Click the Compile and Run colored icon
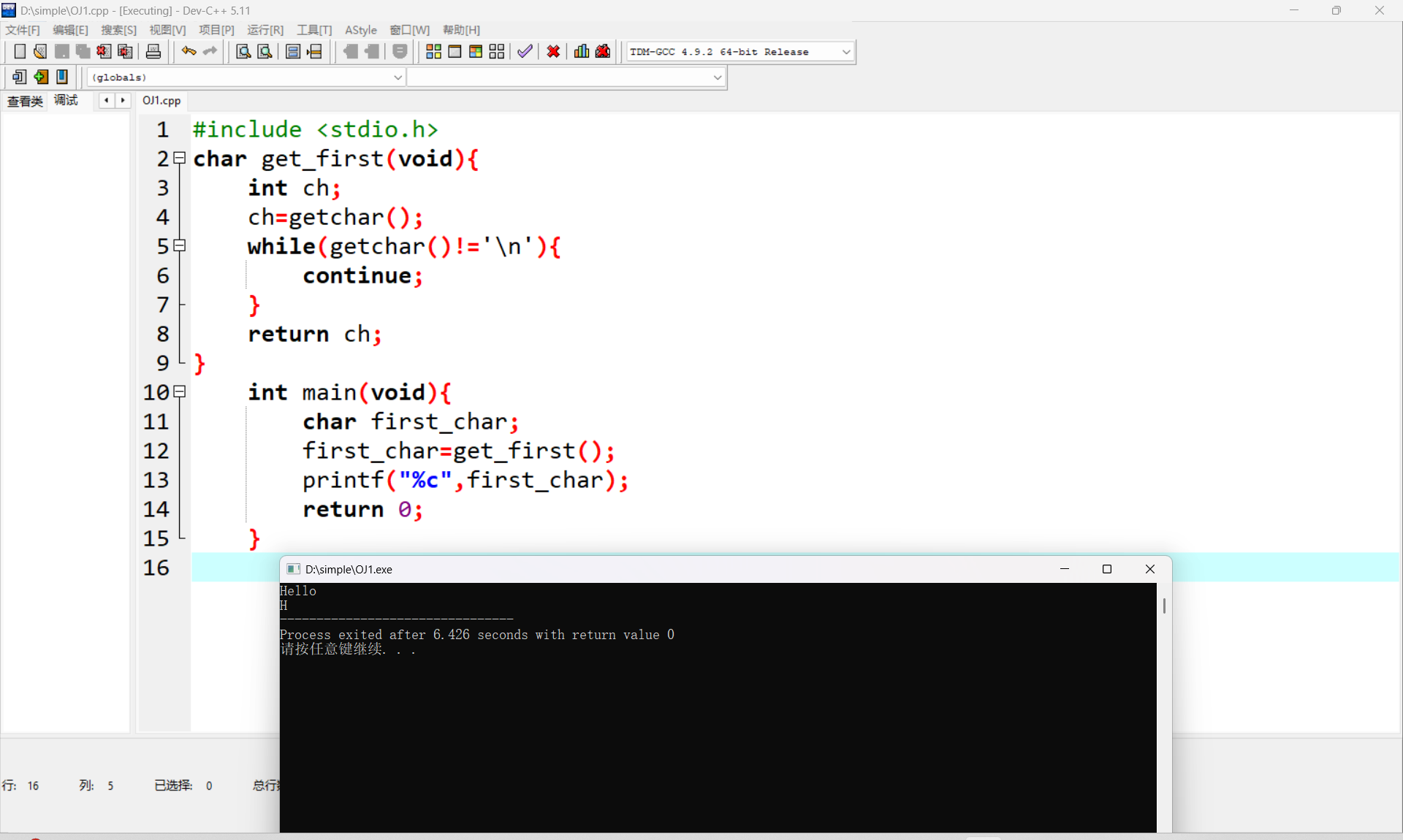The image size is (1403, 840). tap(476, 51)
